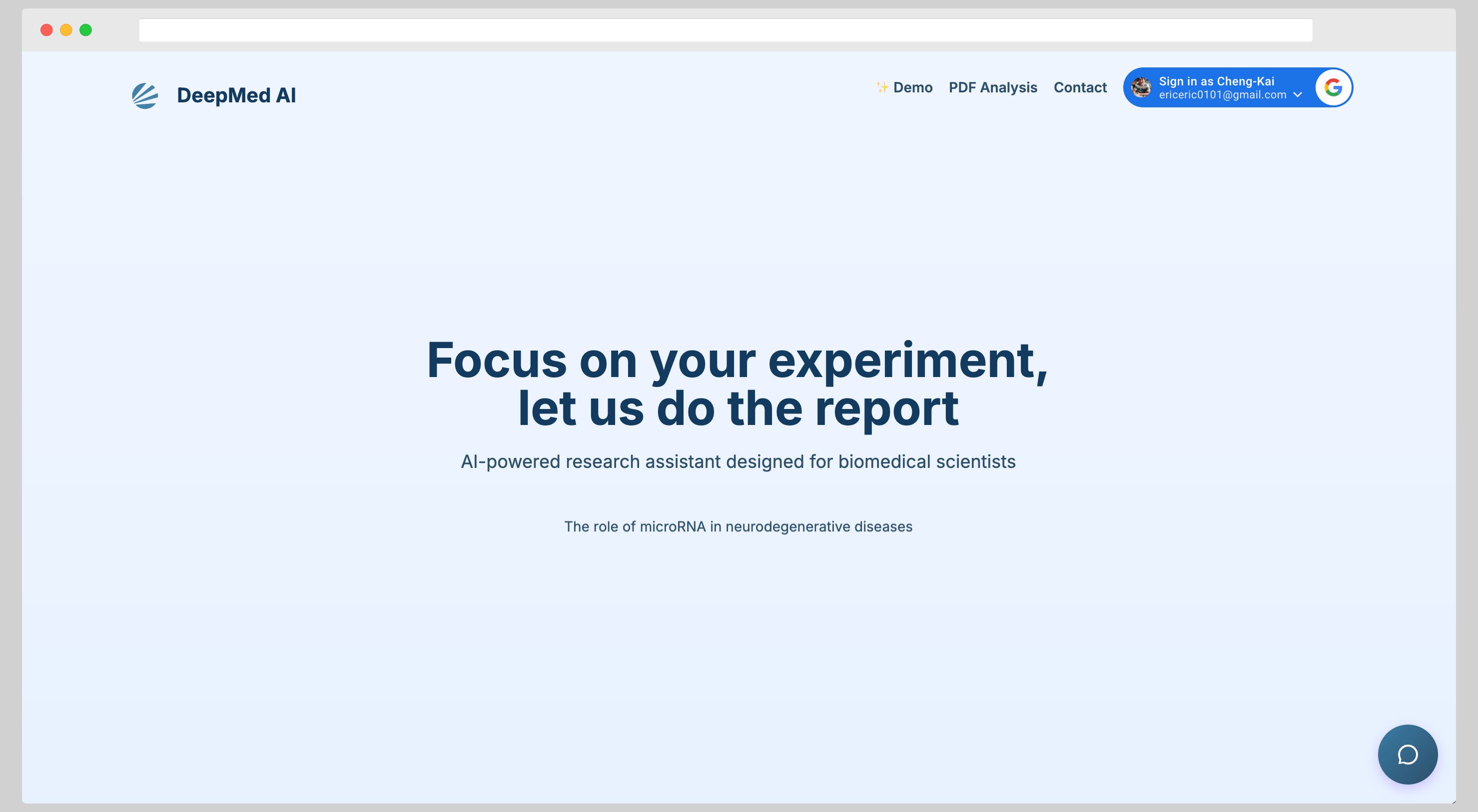Click the DeepMed AI brand name
This screenshot has width=1478, height=812.
click(x=236, y=95)
